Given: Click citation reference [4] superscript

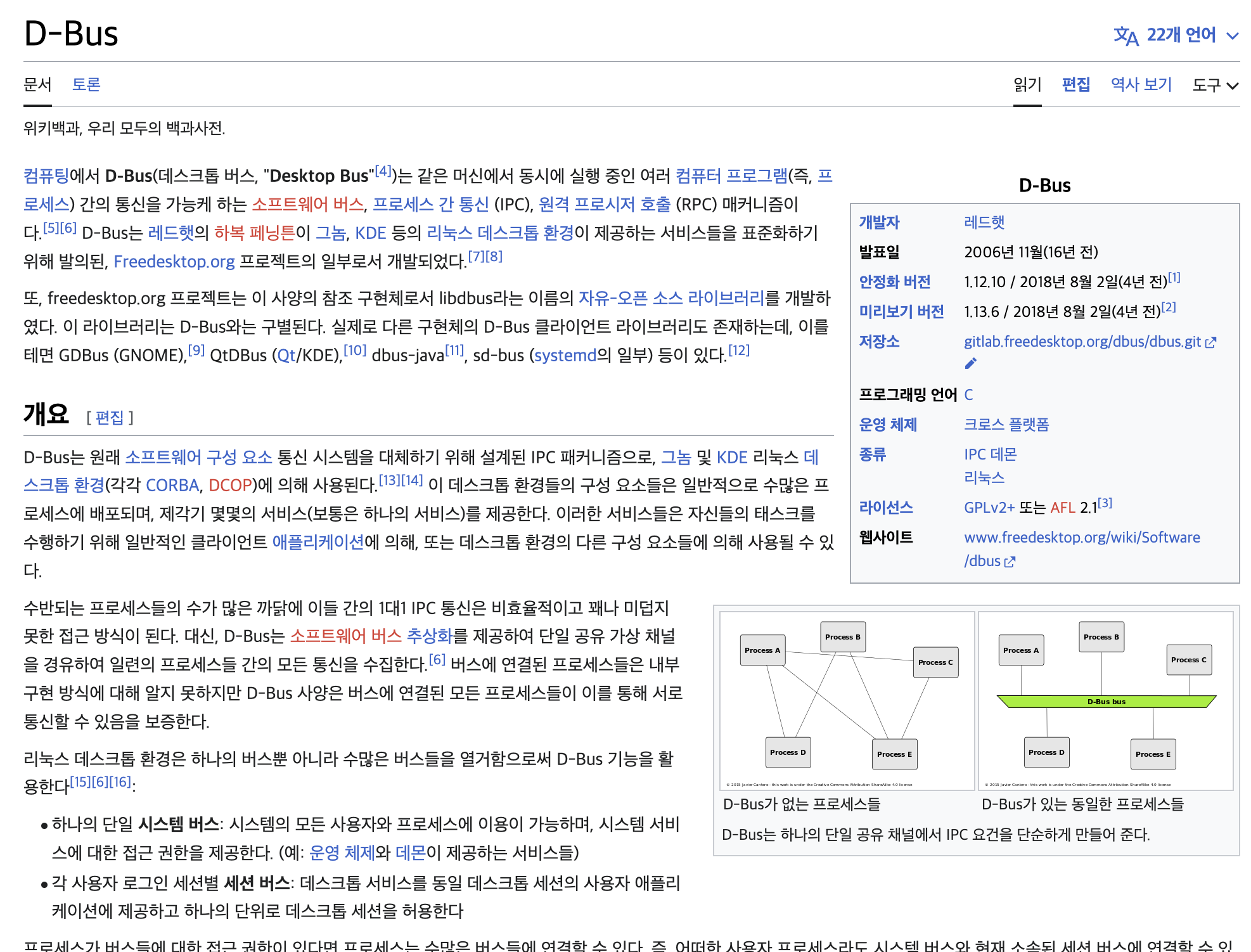Looking at the screenshot, I should pos(383,170).
